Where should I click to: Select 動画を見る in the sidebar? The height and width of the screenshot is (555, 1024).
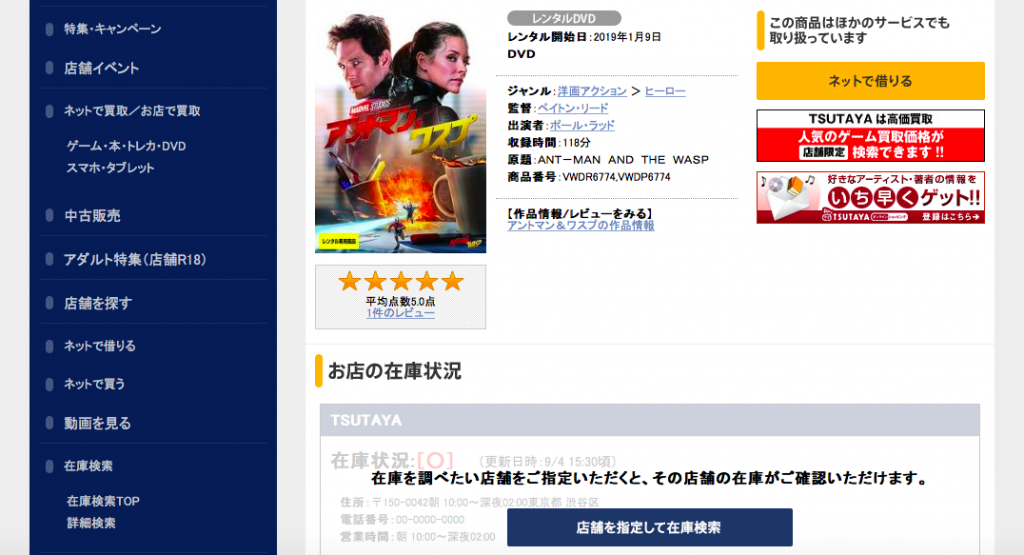[x=97, y=423]
